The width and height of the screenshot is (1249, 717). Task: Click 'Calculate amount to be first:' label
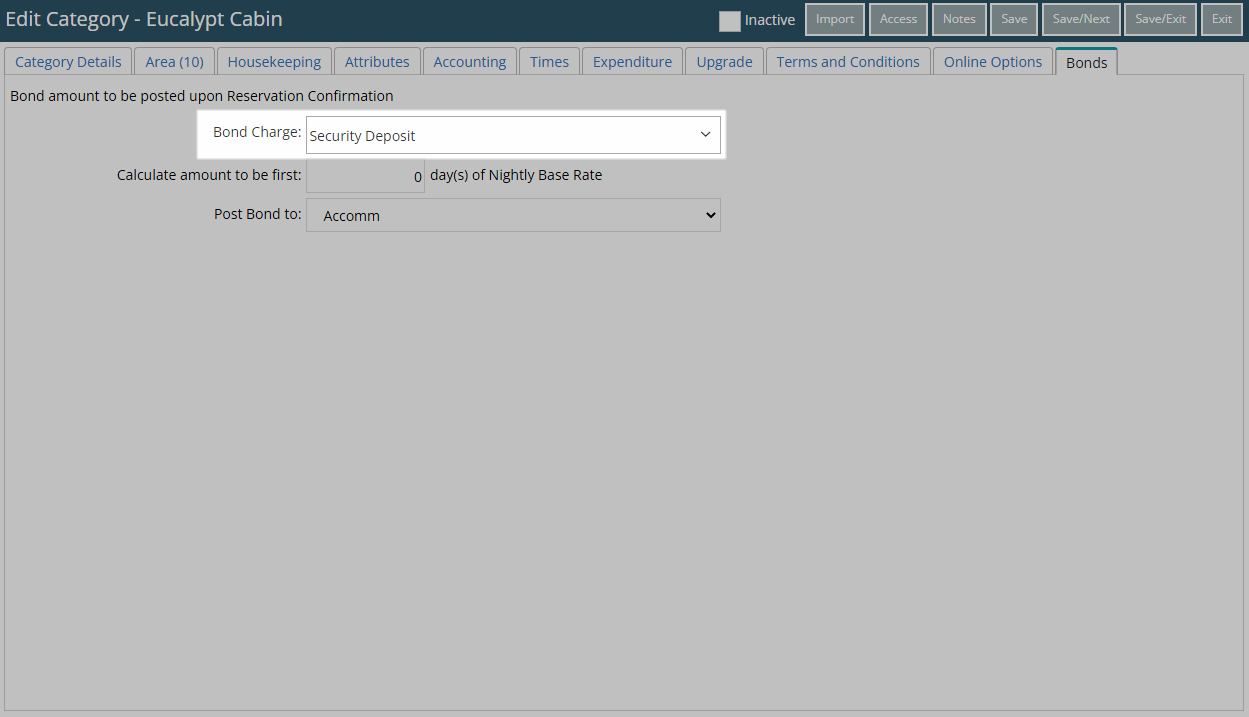(209, 174)
